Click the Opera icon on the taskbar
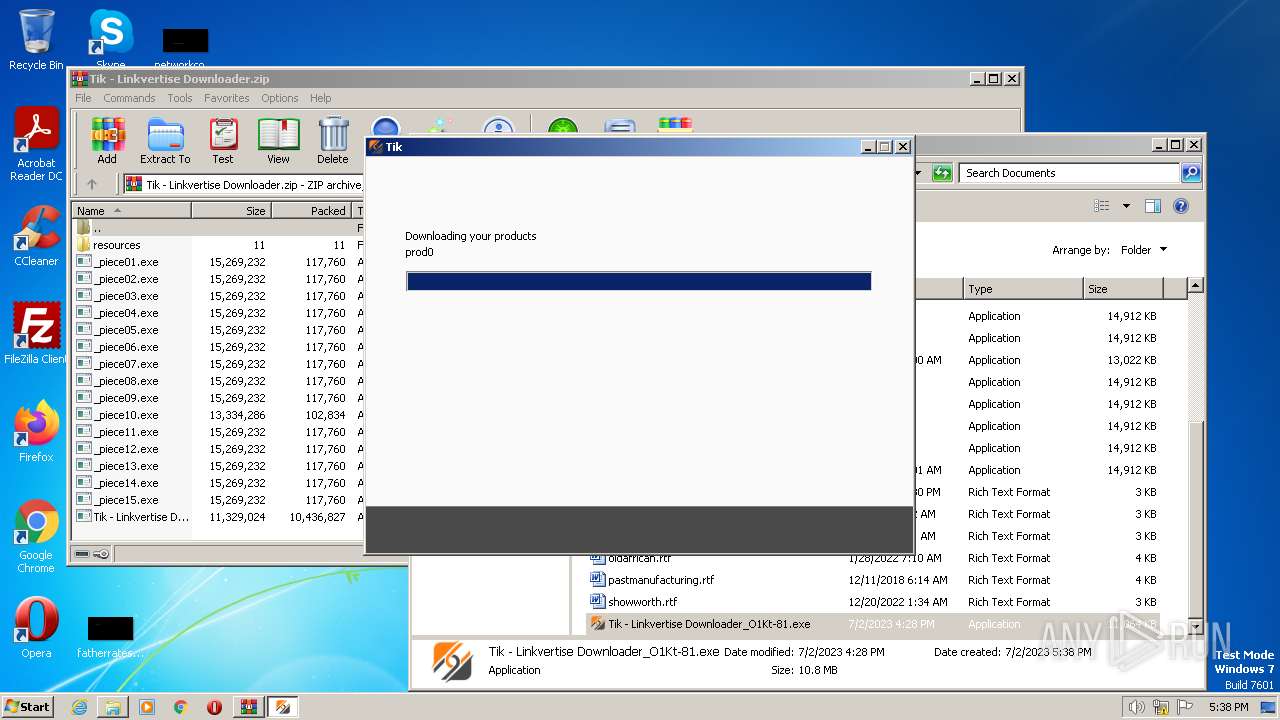Viewport: 1280px width, 720px height. tap(214, 707)
